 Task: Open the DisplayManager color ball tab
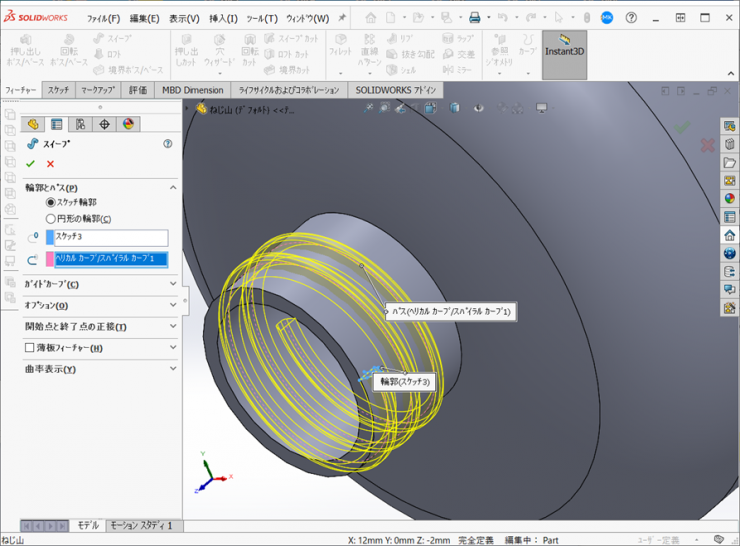[128, 124]
